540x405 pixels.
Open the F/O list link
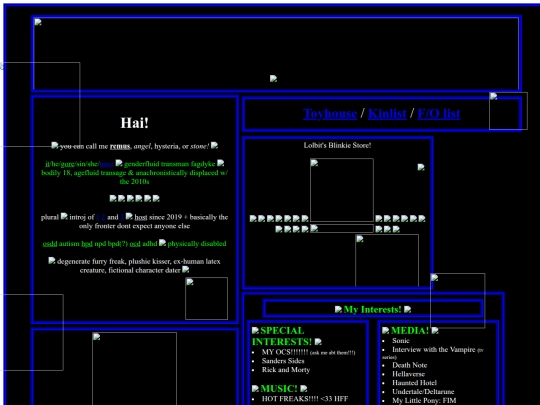coord(438,113)
